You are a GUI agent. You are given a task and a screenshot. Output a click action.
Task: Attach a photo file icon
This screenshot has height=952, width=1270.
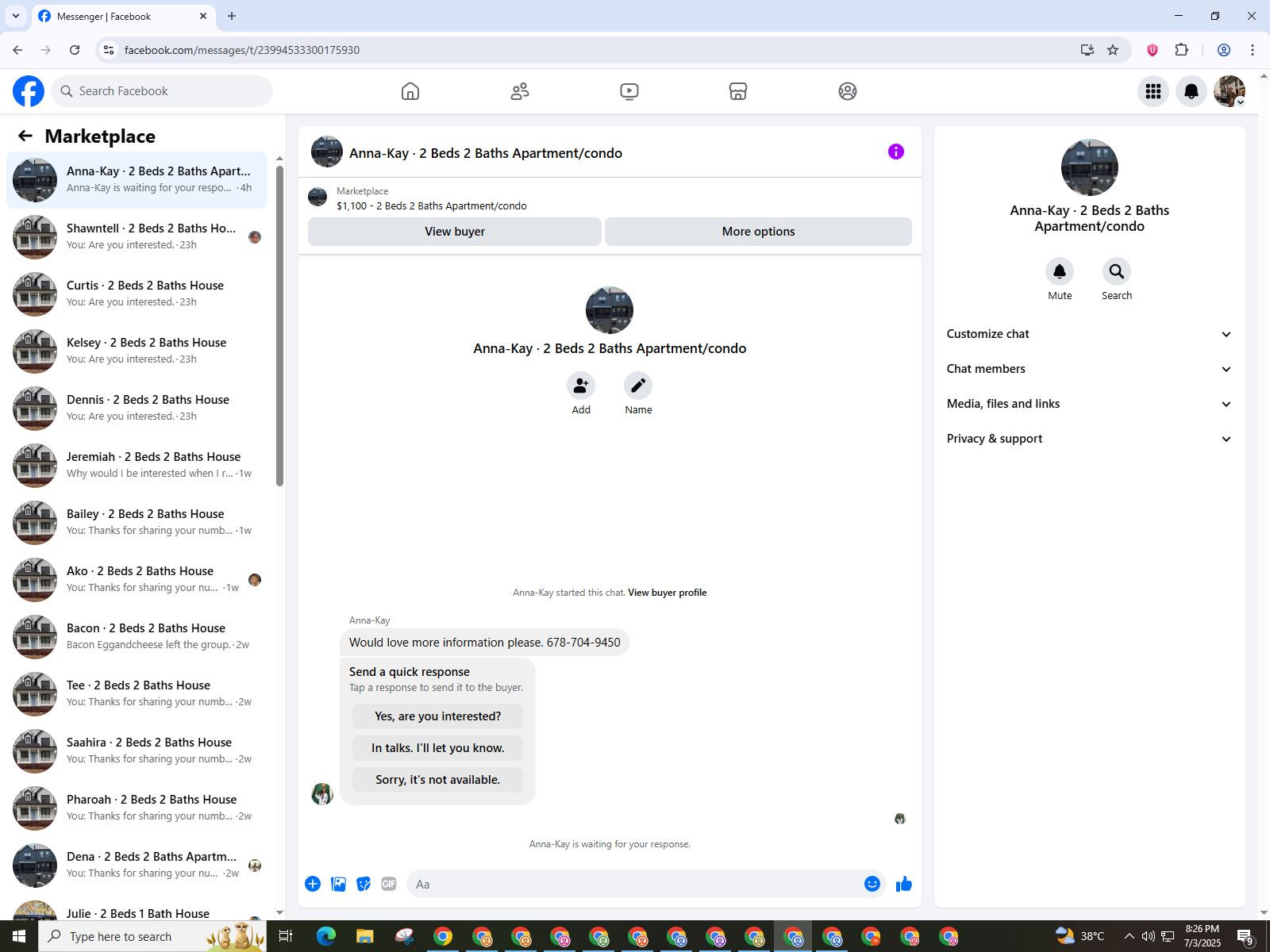point(338,884)
